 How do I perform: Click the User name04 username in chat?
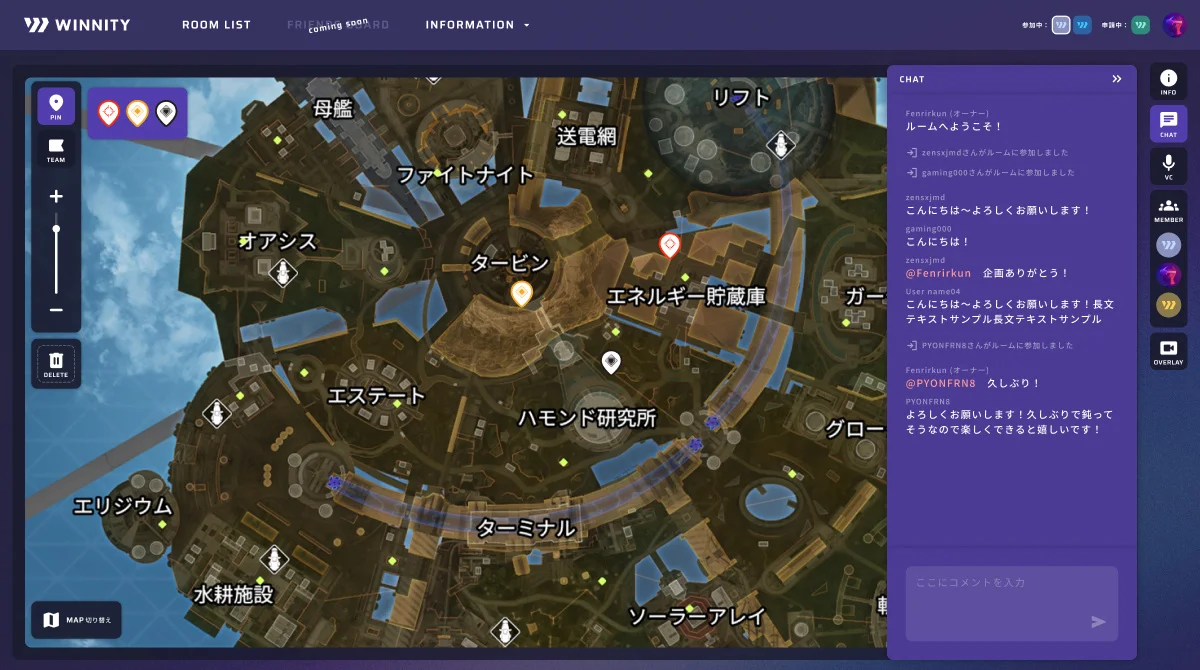(933, 292)
